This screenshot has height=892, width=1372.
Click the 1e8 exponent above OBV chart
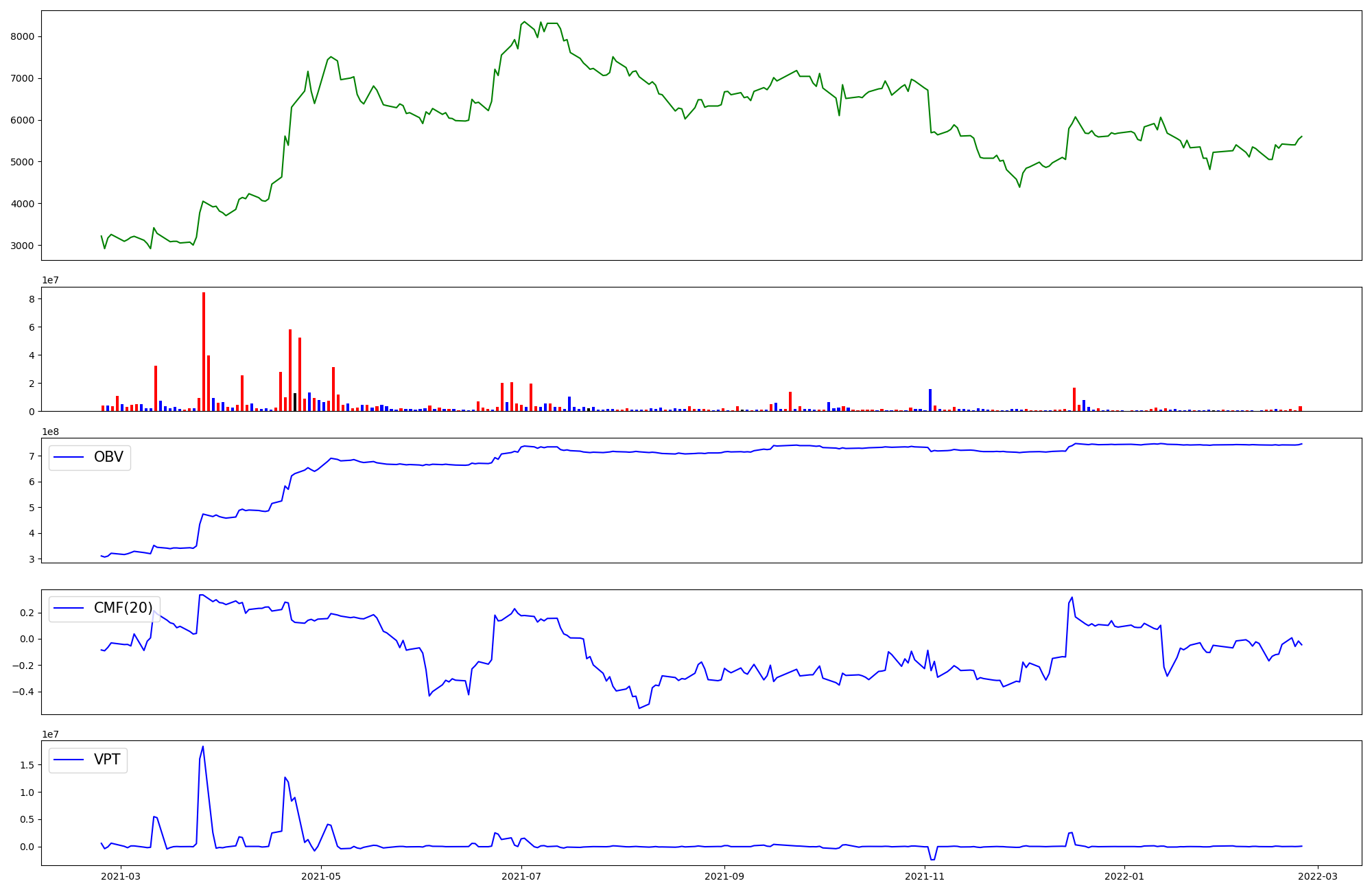(x=51, y=432)
